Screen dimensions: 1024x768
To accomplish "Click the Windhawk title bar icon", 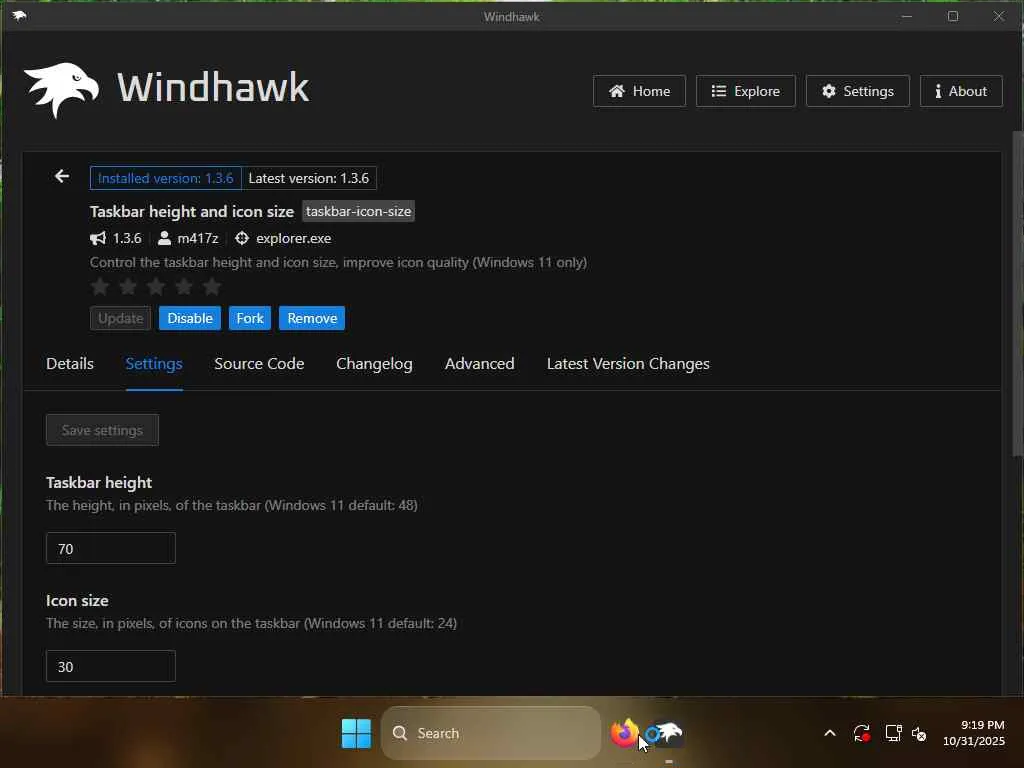I will click(x=19, y=16).
